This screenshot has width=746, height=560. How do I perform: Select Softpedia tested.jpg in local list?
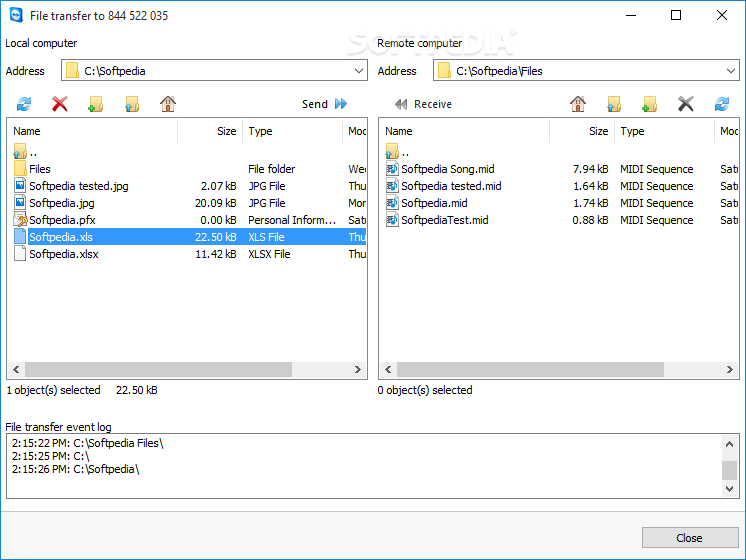point(186,186)
